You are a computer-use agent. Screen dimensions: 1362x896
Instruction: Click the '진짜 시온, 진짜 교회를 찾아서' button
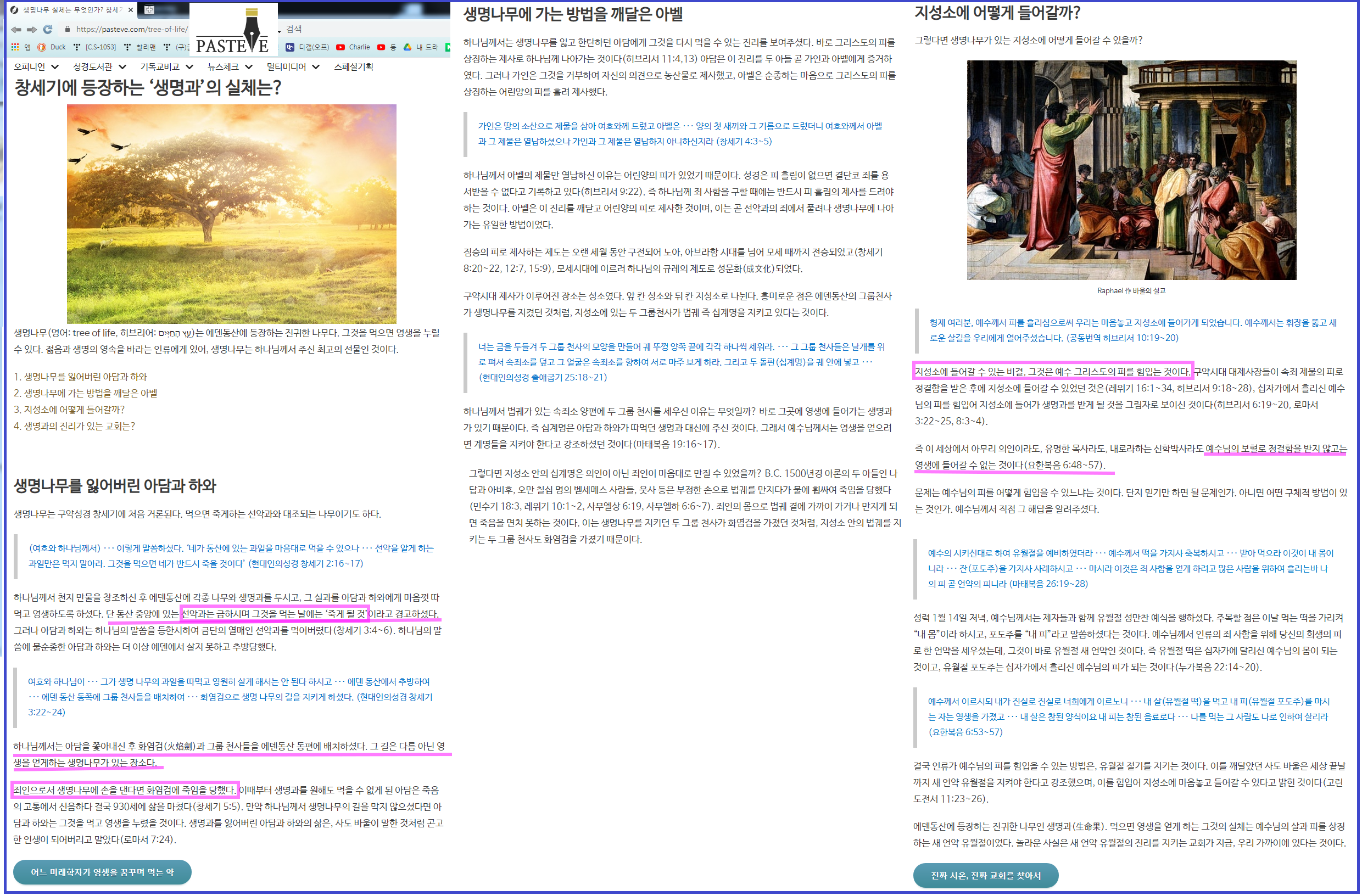pos(986,876)
